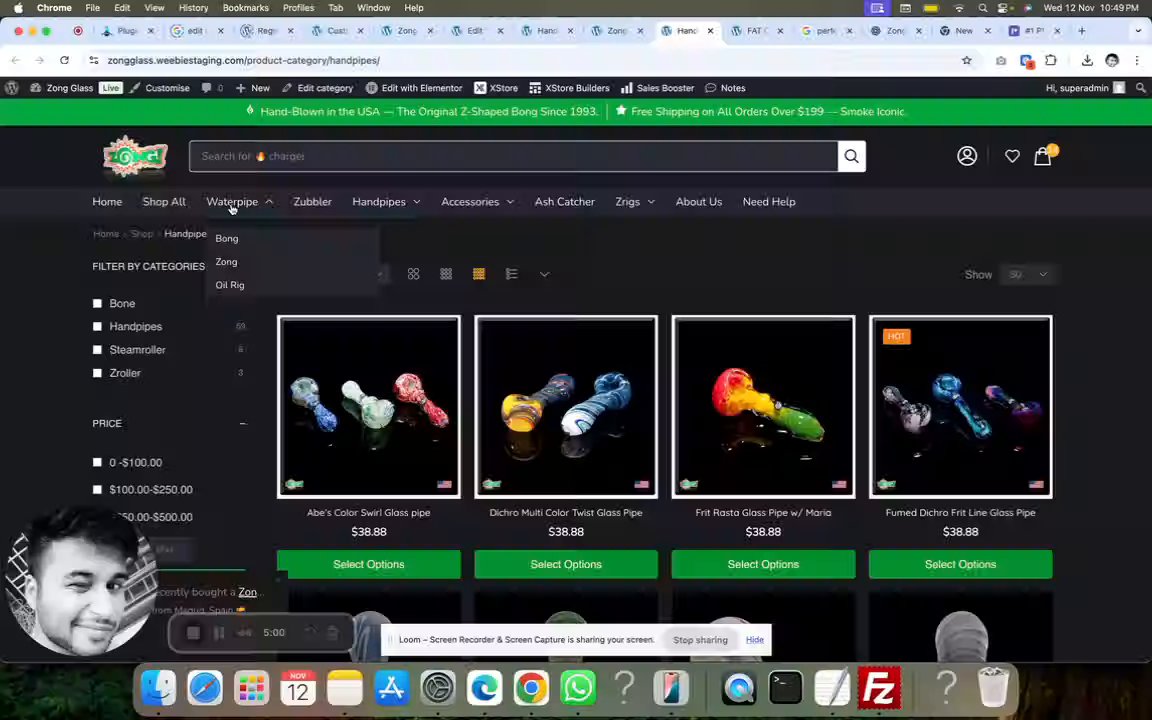Click Edit with Elementor in the admin bar
The image size is (1152, 720).
(x=414, y=88)
